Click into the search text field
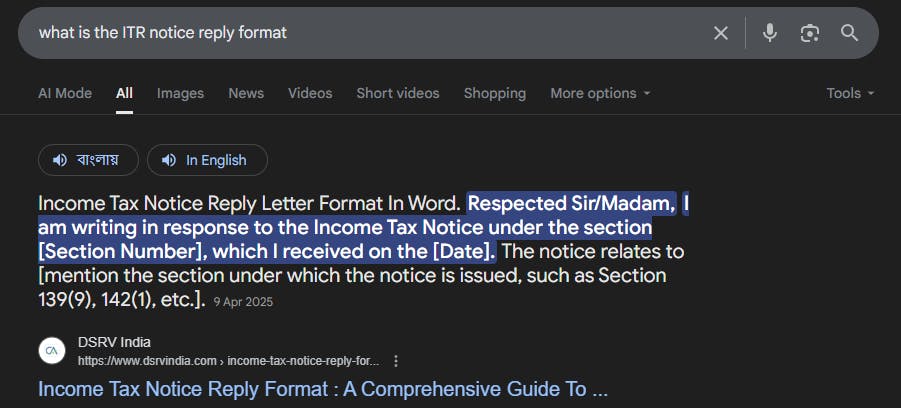 [360, 33]
